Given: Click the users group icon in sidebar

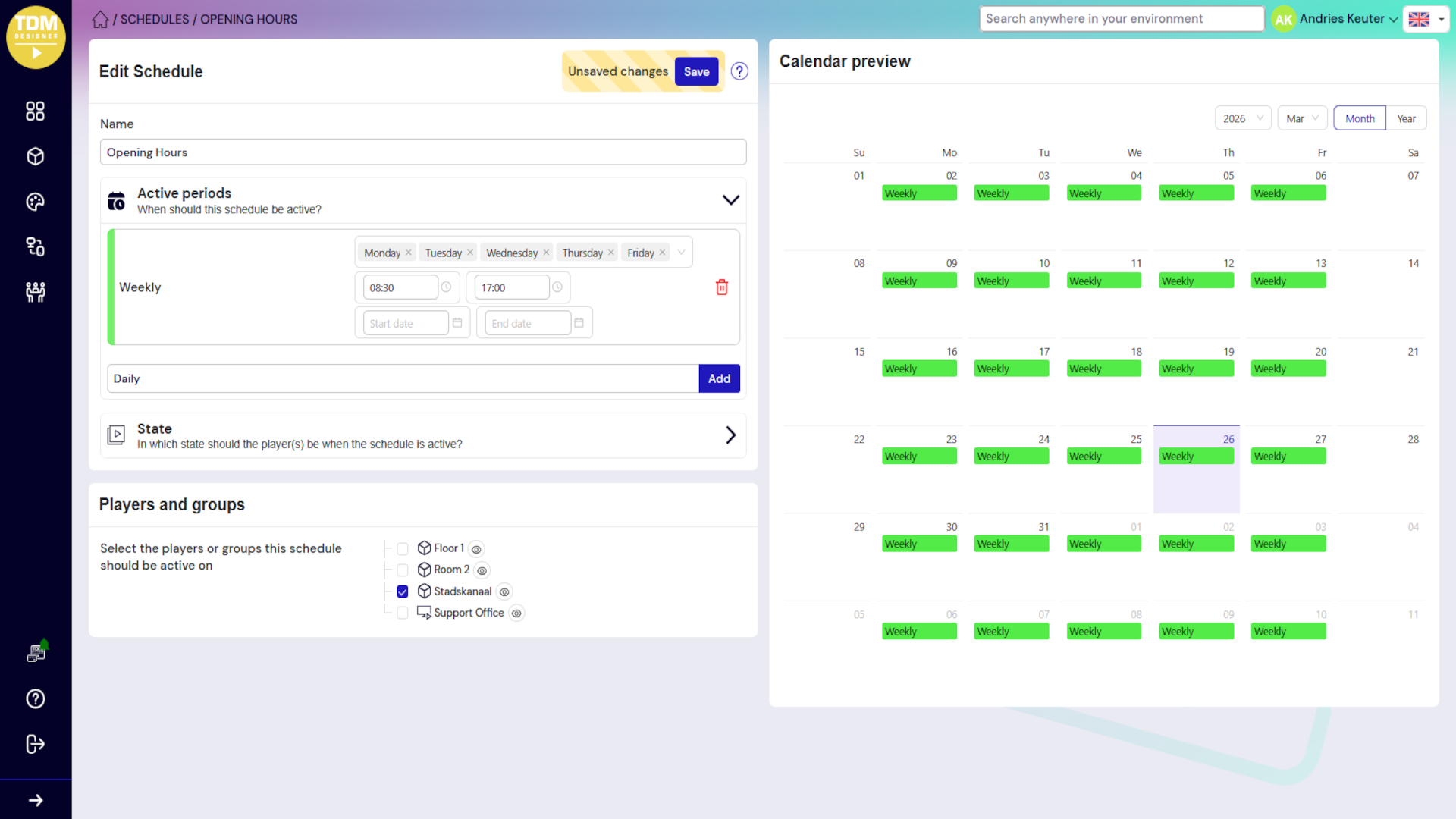Looking at the screenshot, I should point(35,292).
